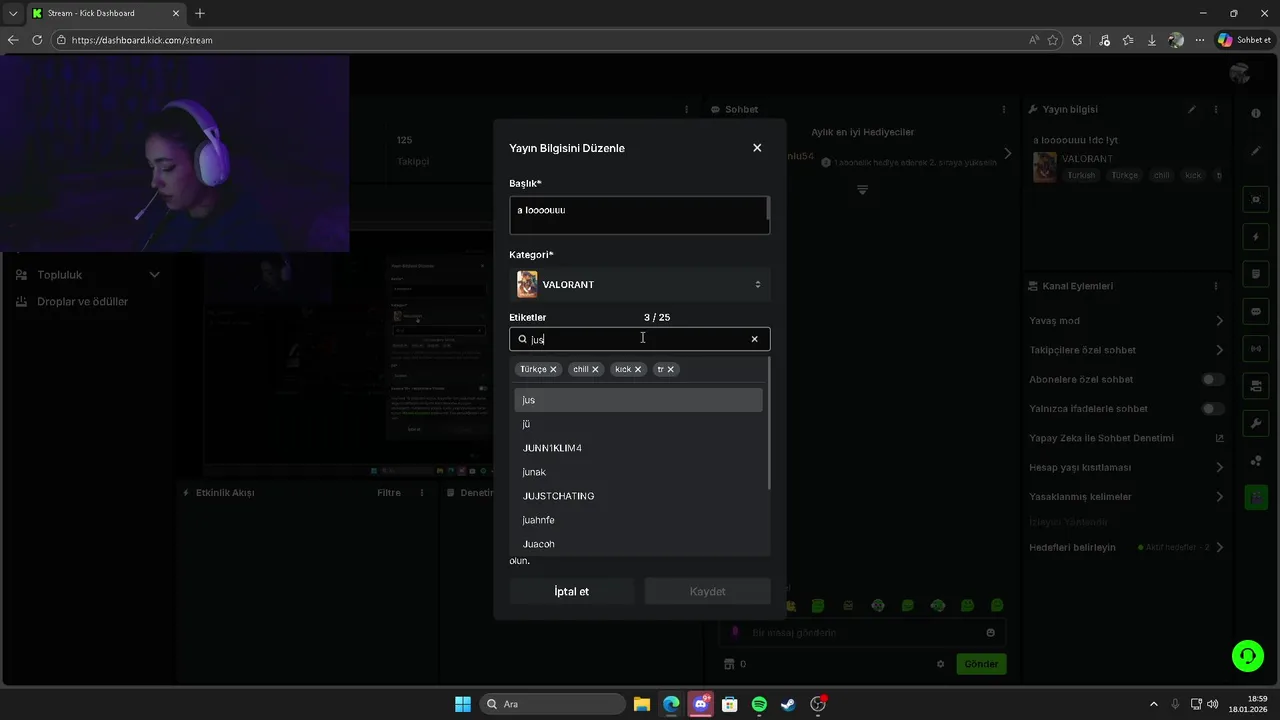This screenshot has height=720, width=1280.
Task: Click the chat message input field
Action: 861,633
